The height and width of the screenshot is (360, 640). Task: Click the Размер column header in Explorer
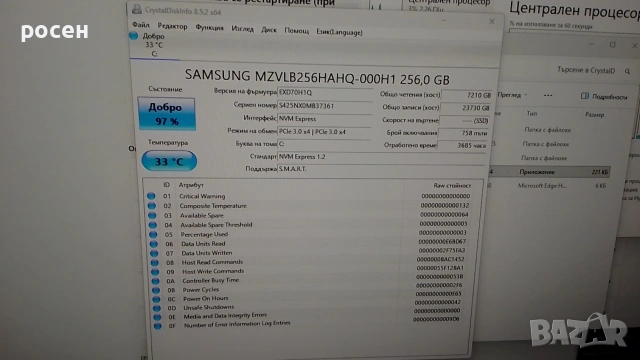pos(594,115)
